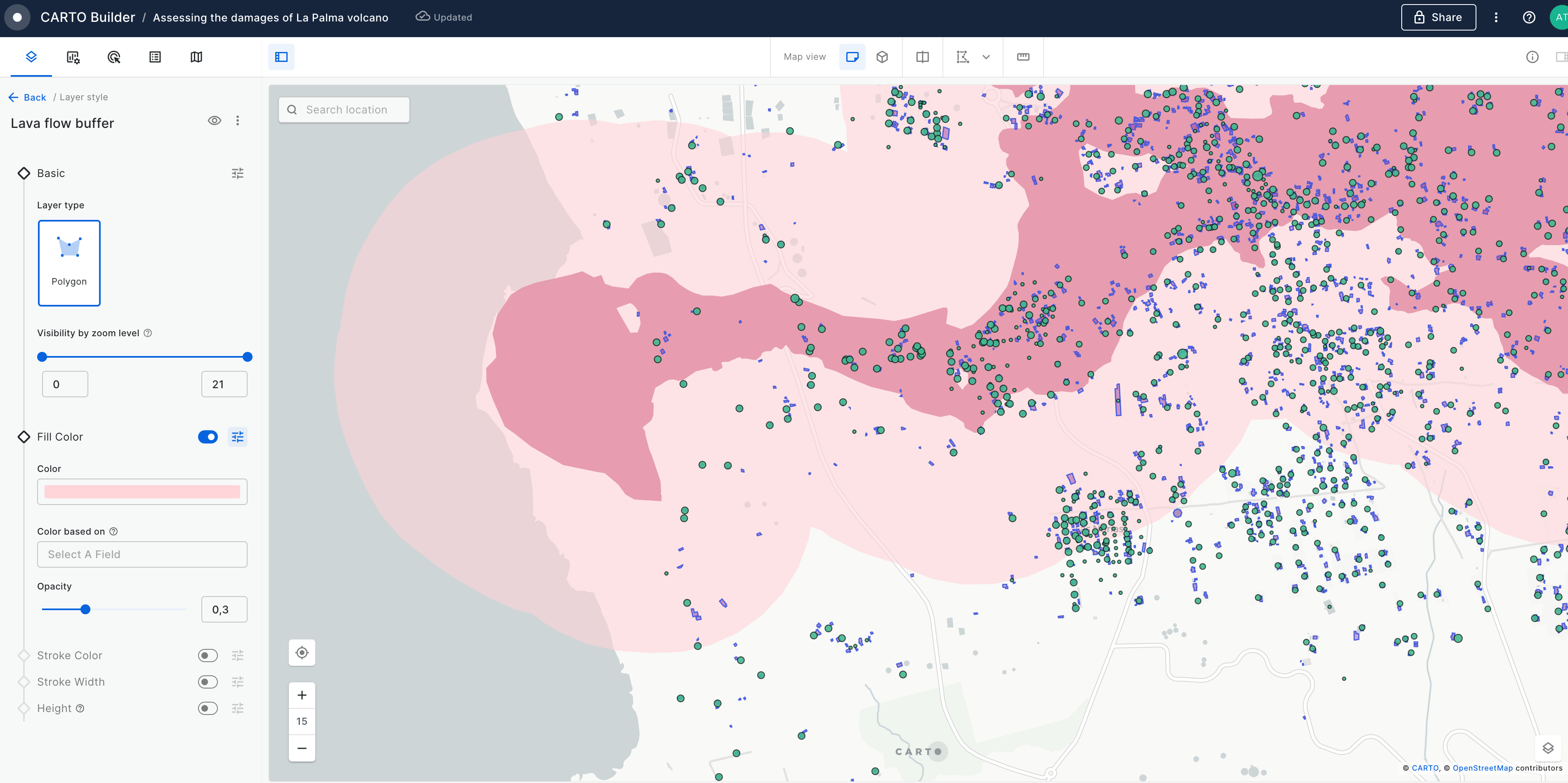Collapse the Fill Color section diamond marker

[x=24, y=437]
